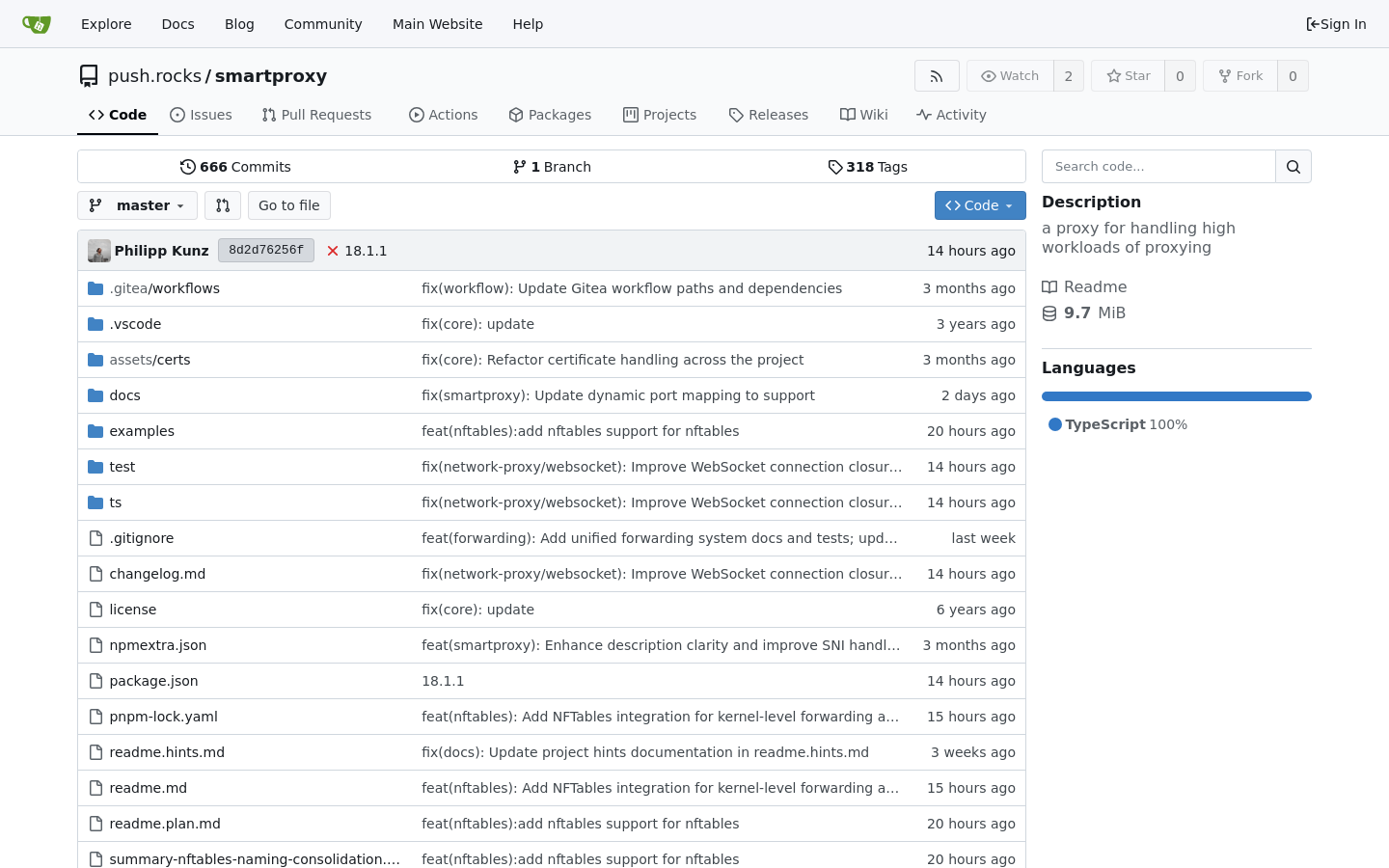Focus the Search code input field
The height and width of the screenshot is (868, 1389).
[1158, 167]
